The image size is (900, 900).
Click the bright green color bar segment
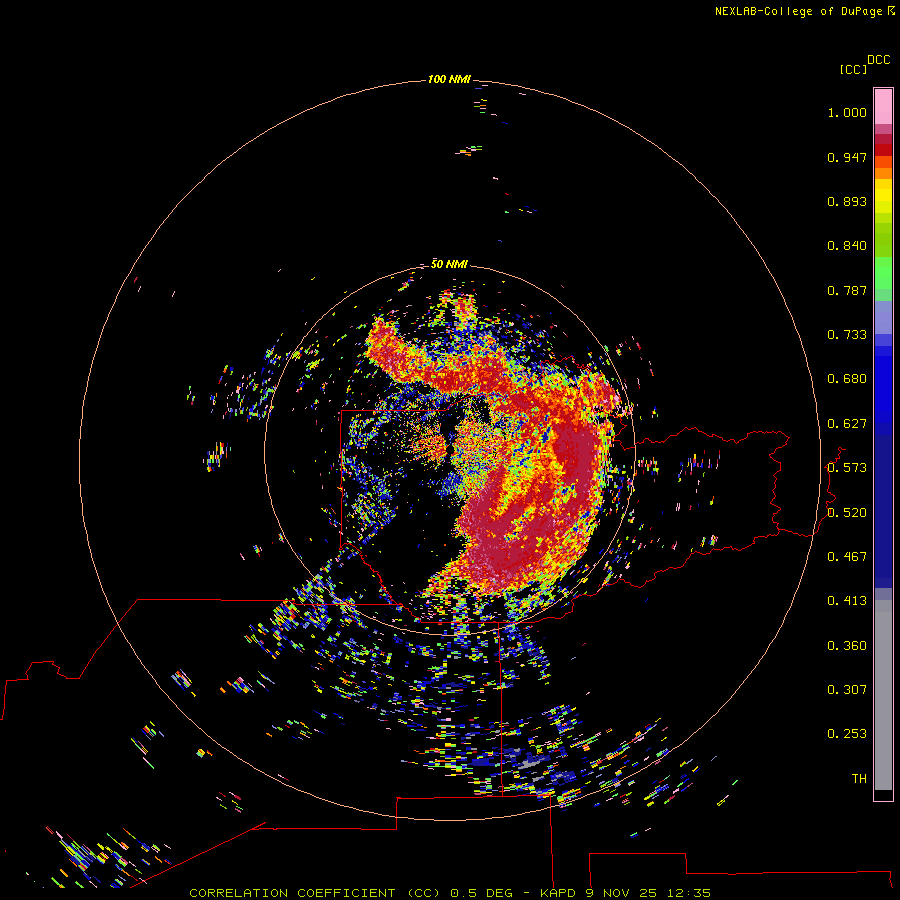[883, 273]
